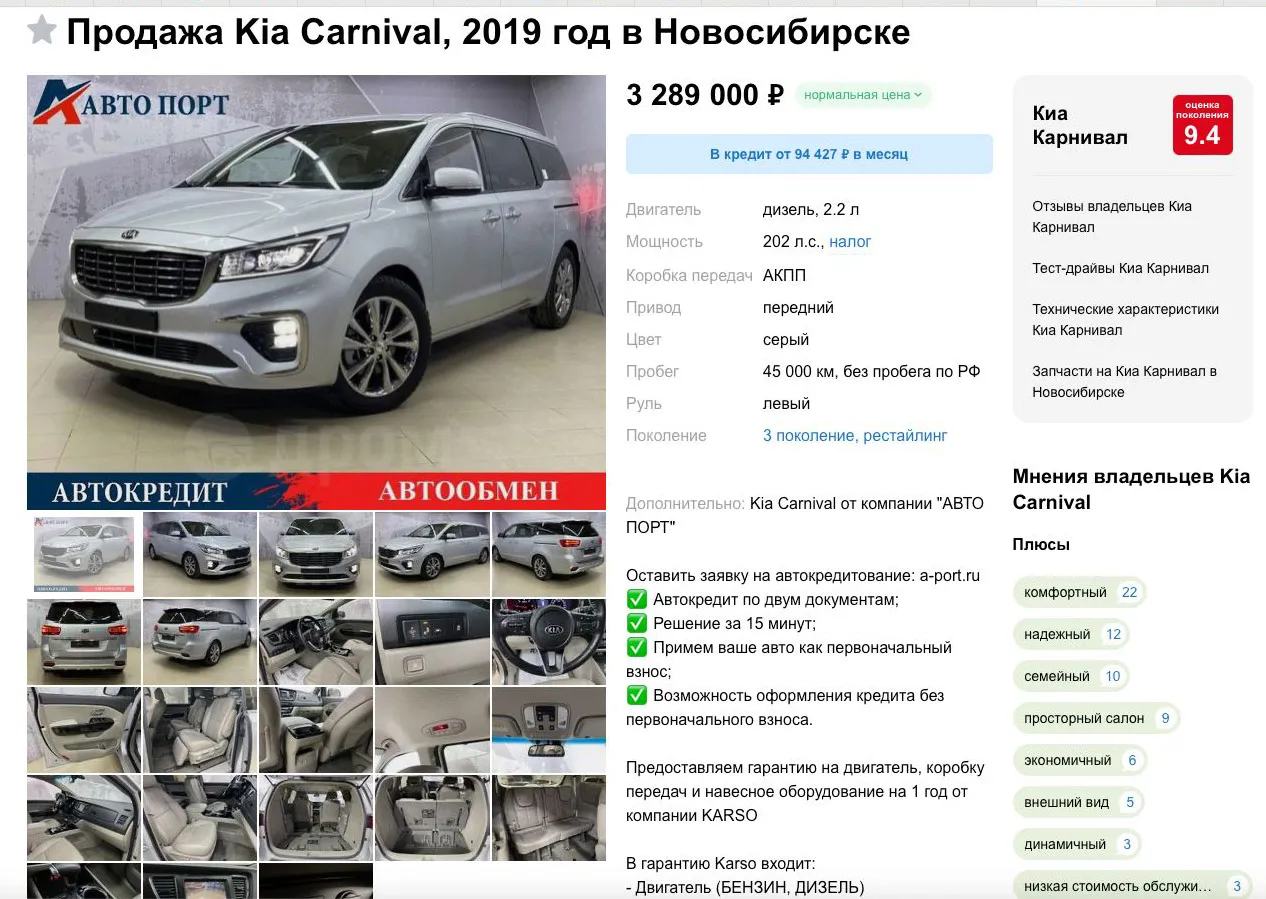
Task: Click the Авто Порт logo on photo
Action: coord(131,103)
